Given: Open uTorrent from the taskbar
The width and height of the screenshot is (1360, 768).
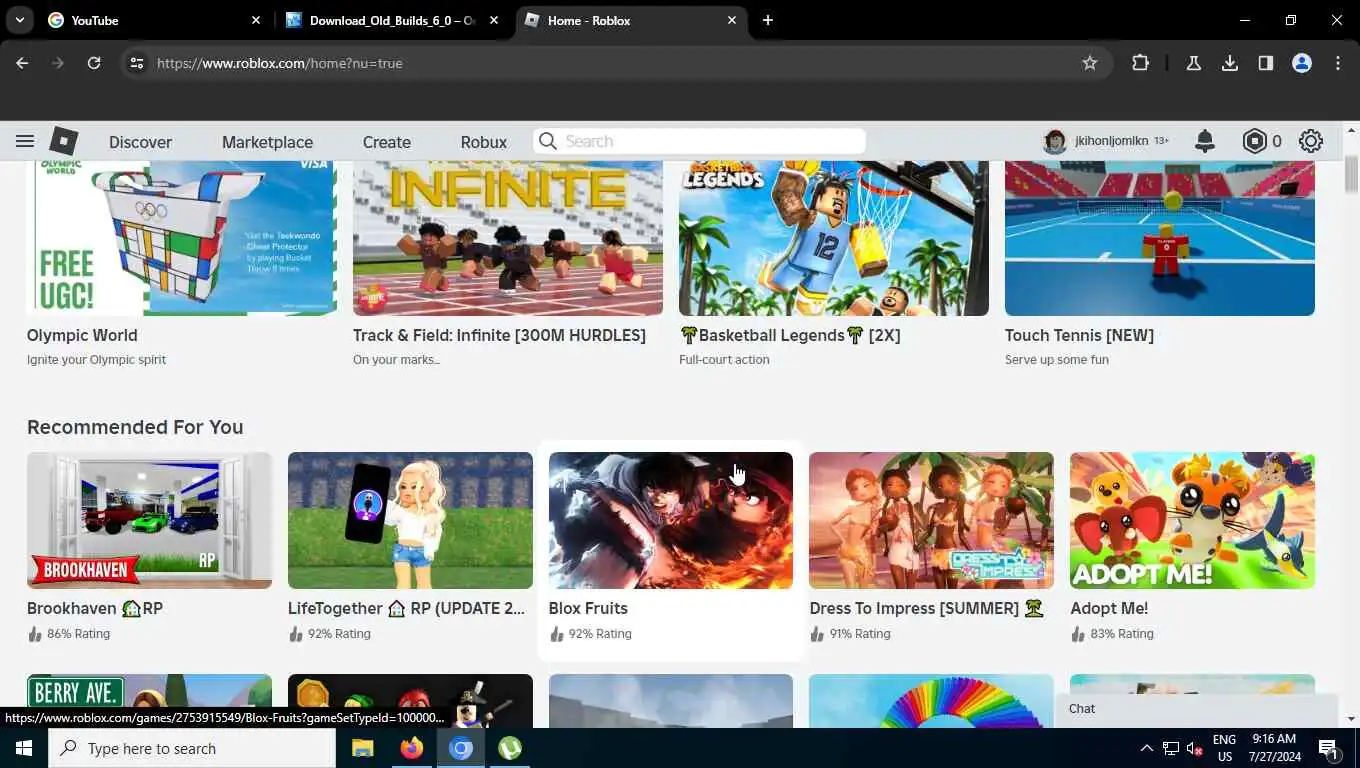Looking at the screenshot, I should click(510, 748).
